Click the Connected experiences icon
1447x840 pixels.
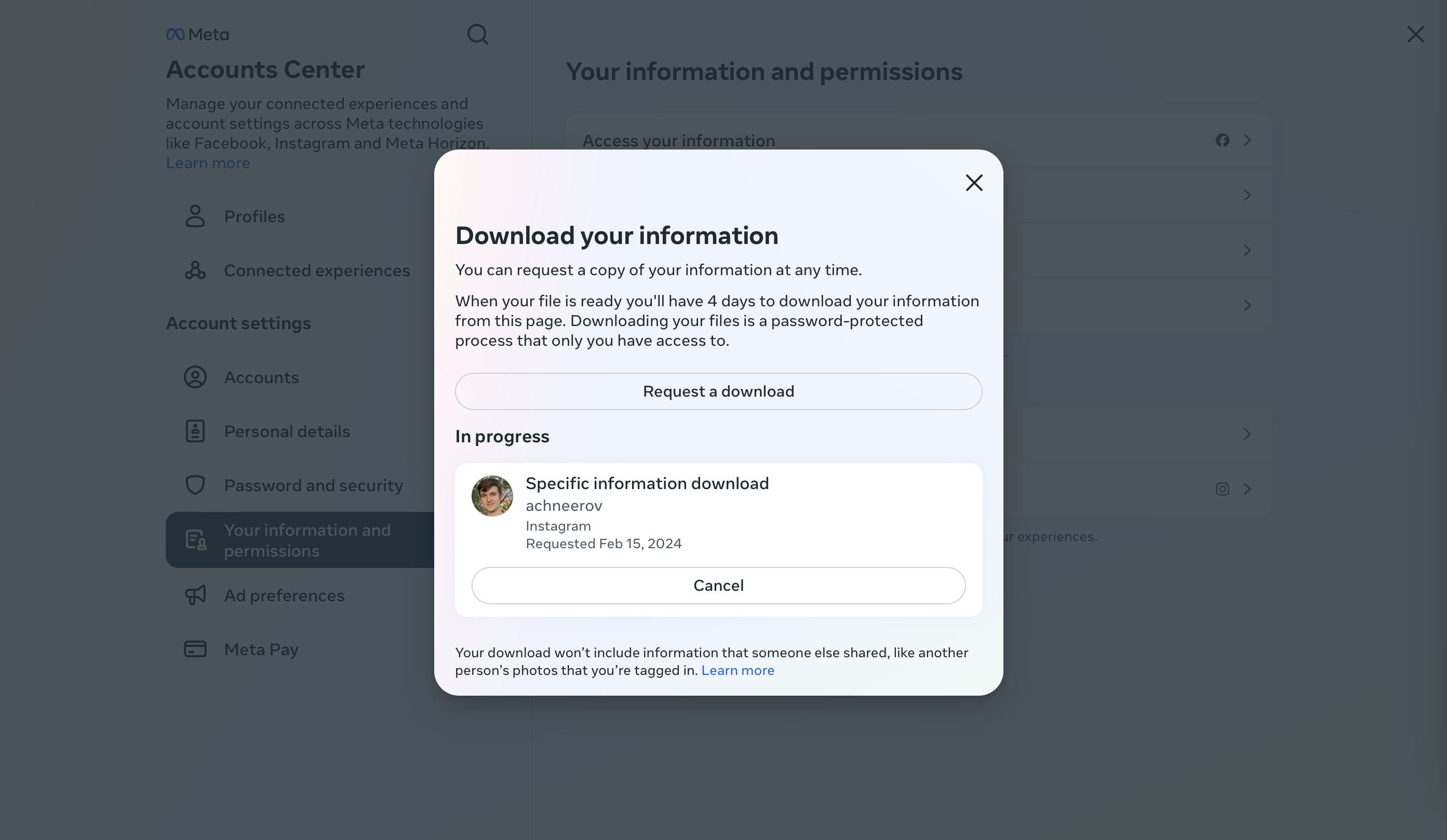point(195,270)
